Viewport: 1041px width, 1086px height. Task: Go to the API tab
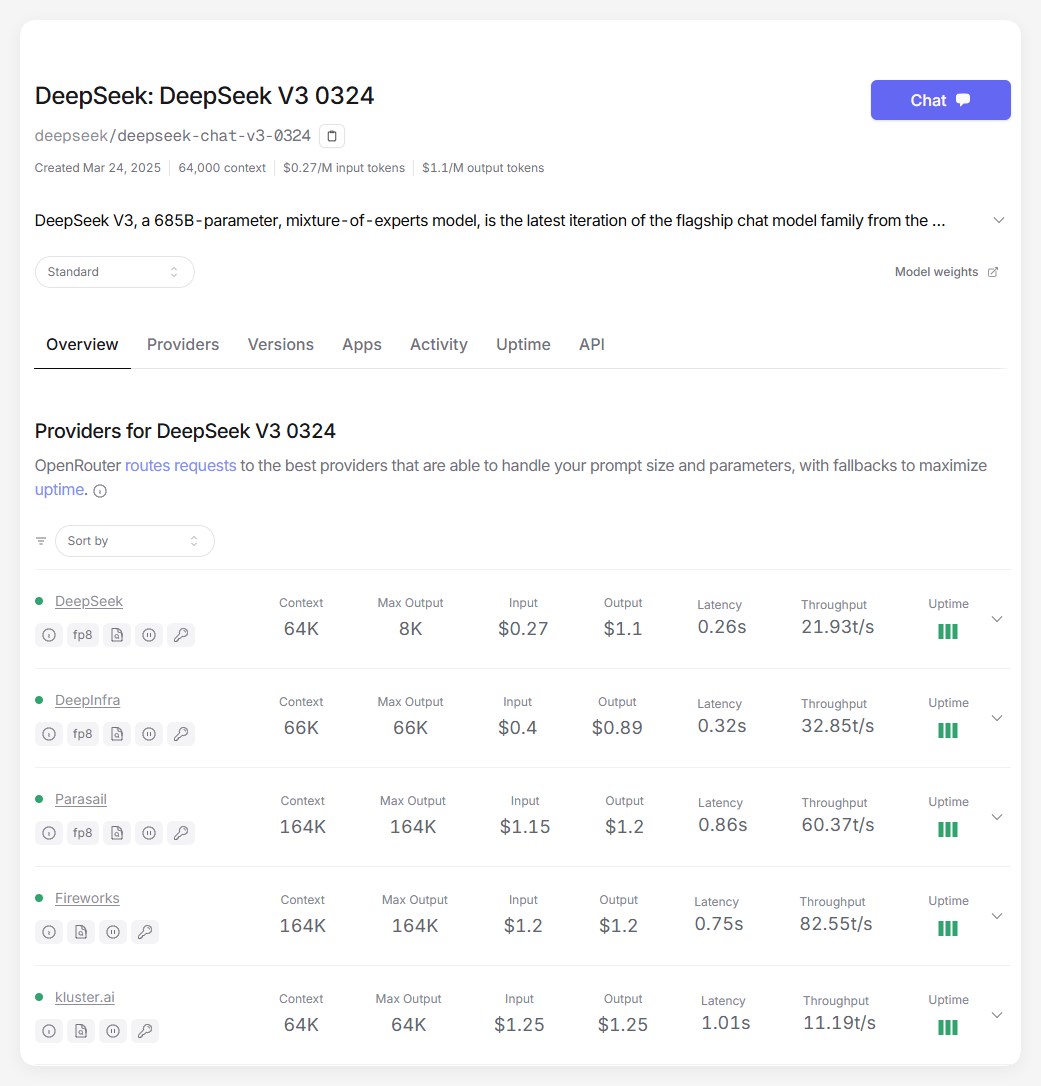tap(592, 344)
